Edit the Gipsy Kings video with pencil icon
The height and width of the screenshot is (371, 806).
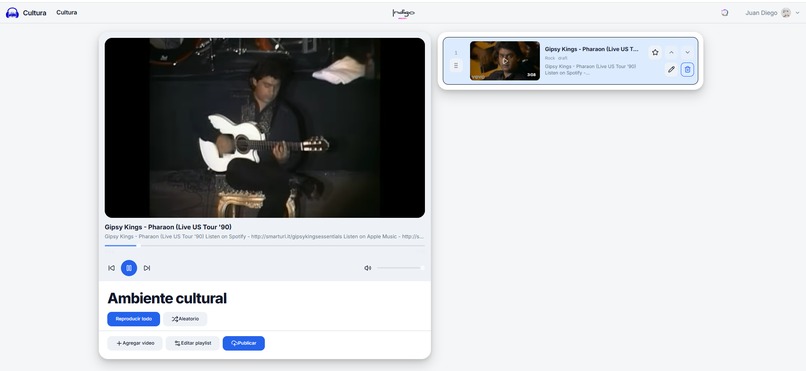[x=671, y=69]
